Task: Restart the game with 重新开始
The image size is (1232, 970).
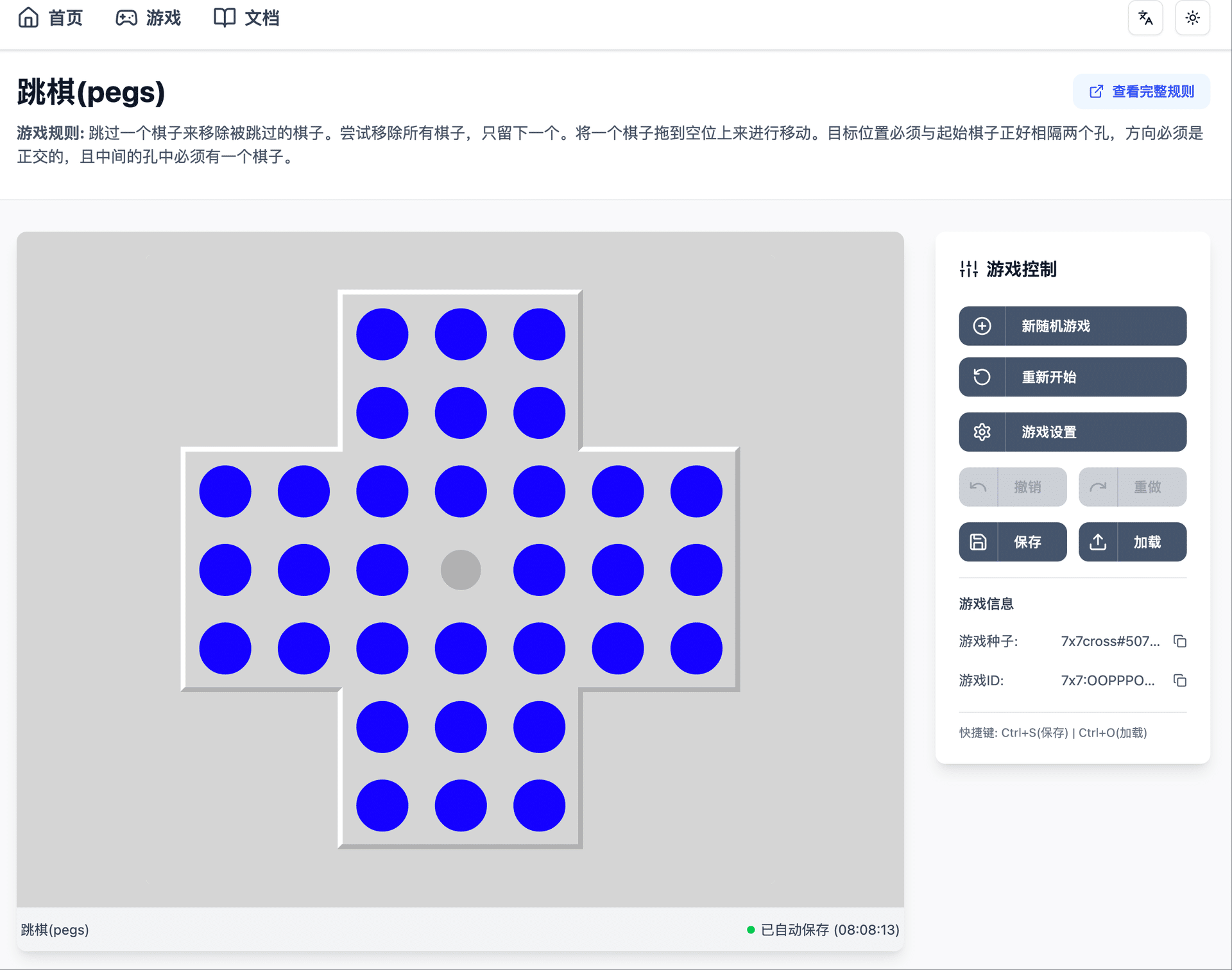Action: point(1072,377)
